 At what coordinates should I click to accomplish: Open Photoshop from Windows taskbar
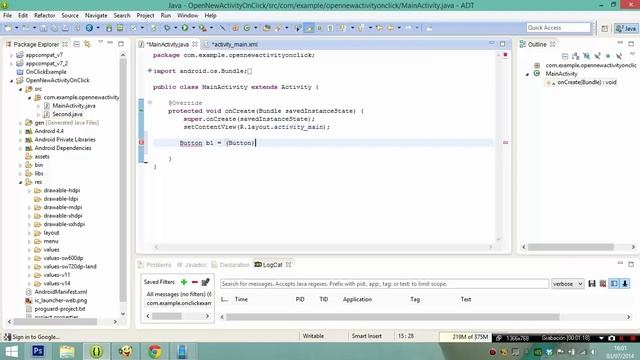point(38,351)
